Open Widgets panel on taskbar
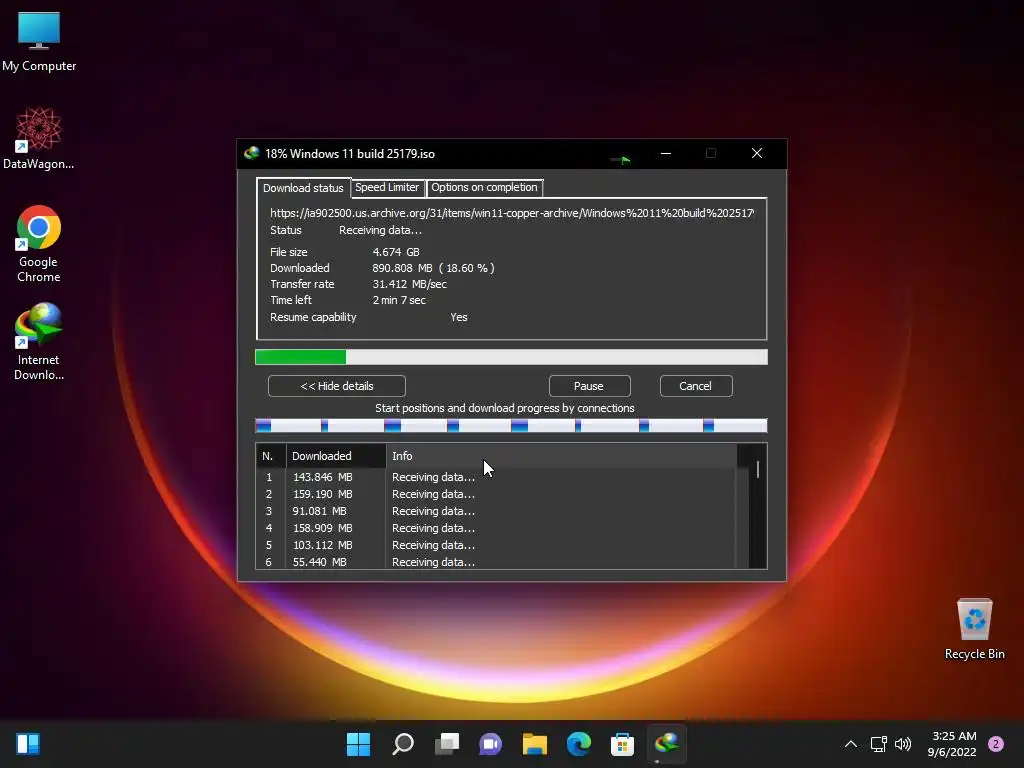This screenshot has height=768, width=1024. click(28, 744)
